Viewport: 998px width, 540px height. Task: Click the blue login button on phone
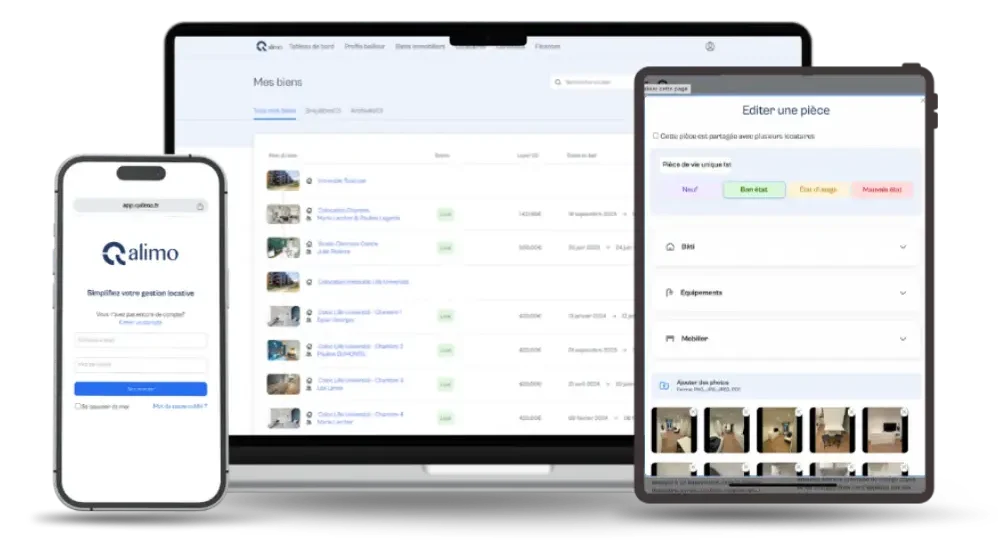141,389
